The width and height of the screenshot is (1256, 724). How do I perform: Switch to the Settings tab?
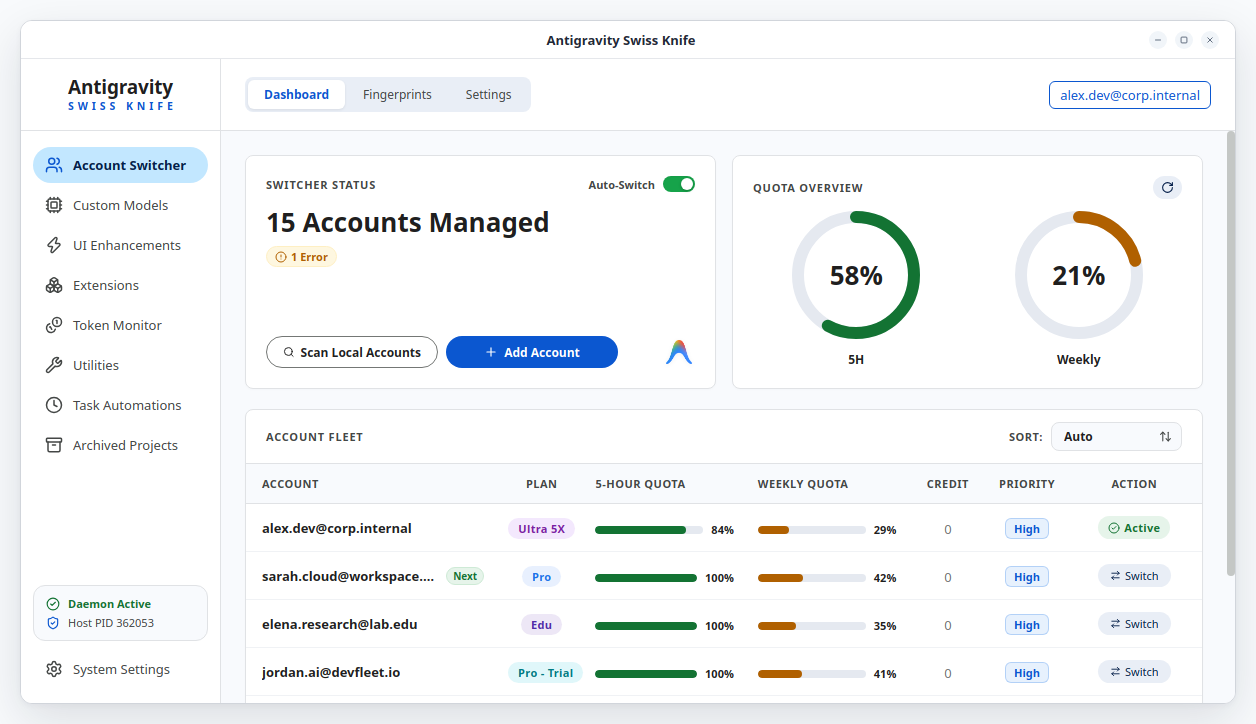click(488, 94)
